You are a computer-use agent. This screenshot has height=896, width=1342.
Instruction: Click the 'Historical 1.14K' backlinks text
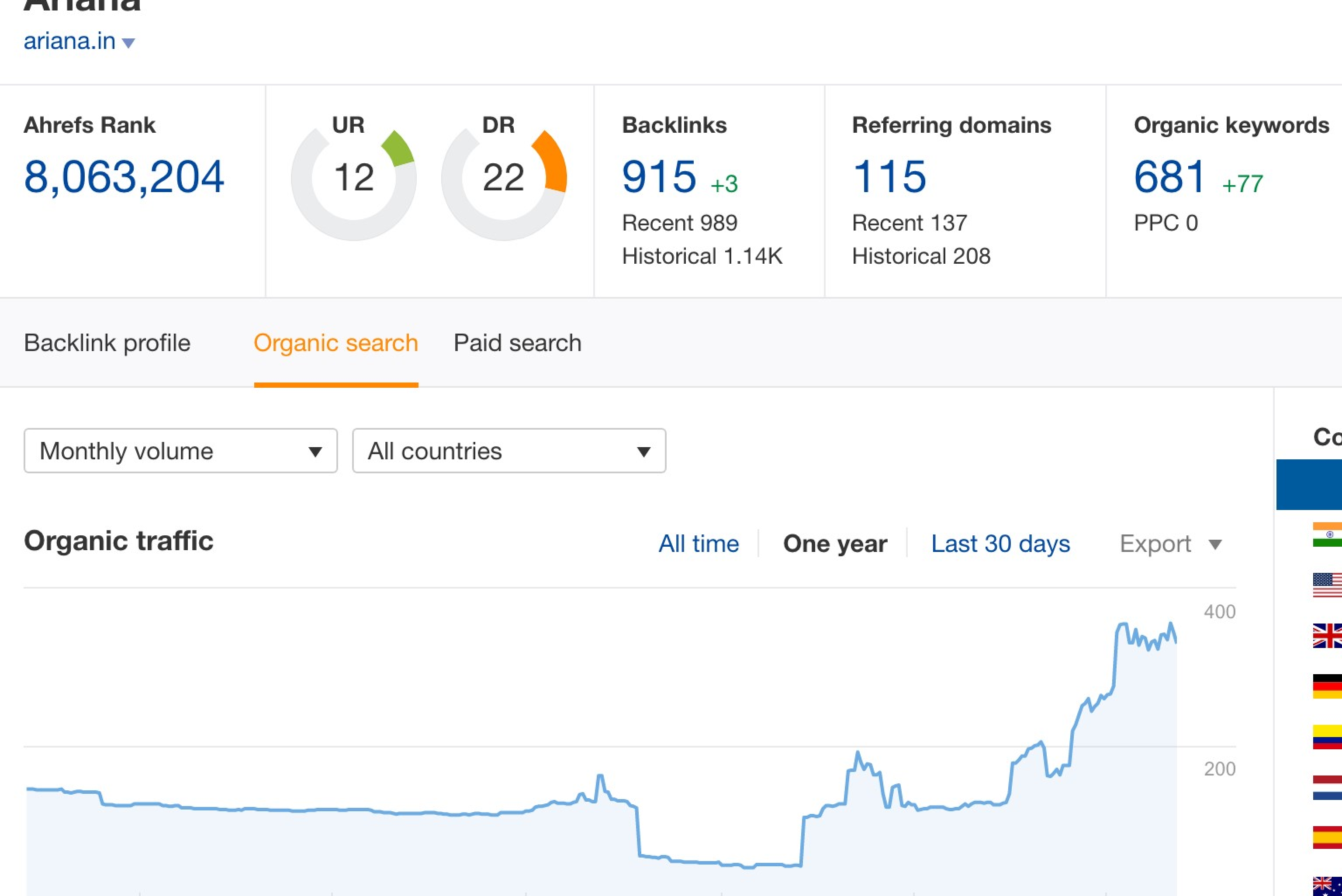point(702,256)
